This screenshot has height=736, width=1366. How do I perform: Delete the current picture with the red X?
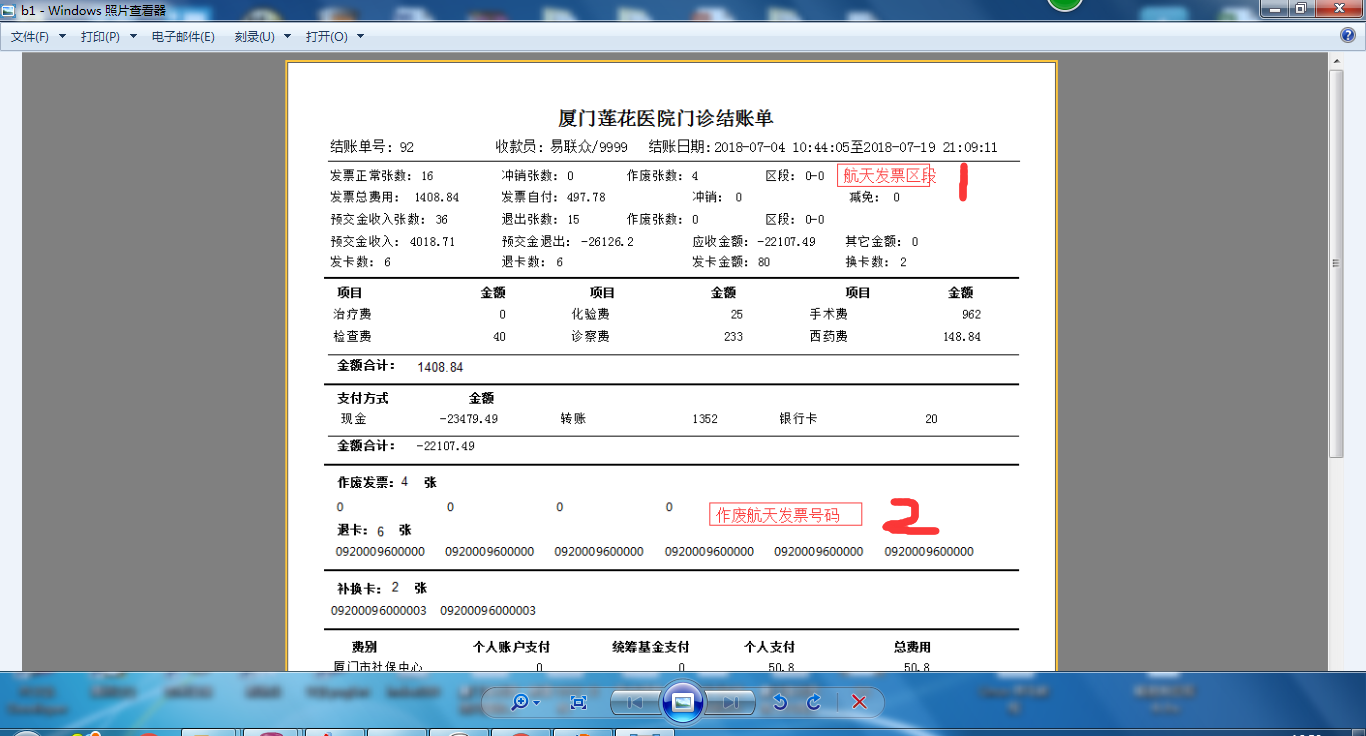click(859, 702)
